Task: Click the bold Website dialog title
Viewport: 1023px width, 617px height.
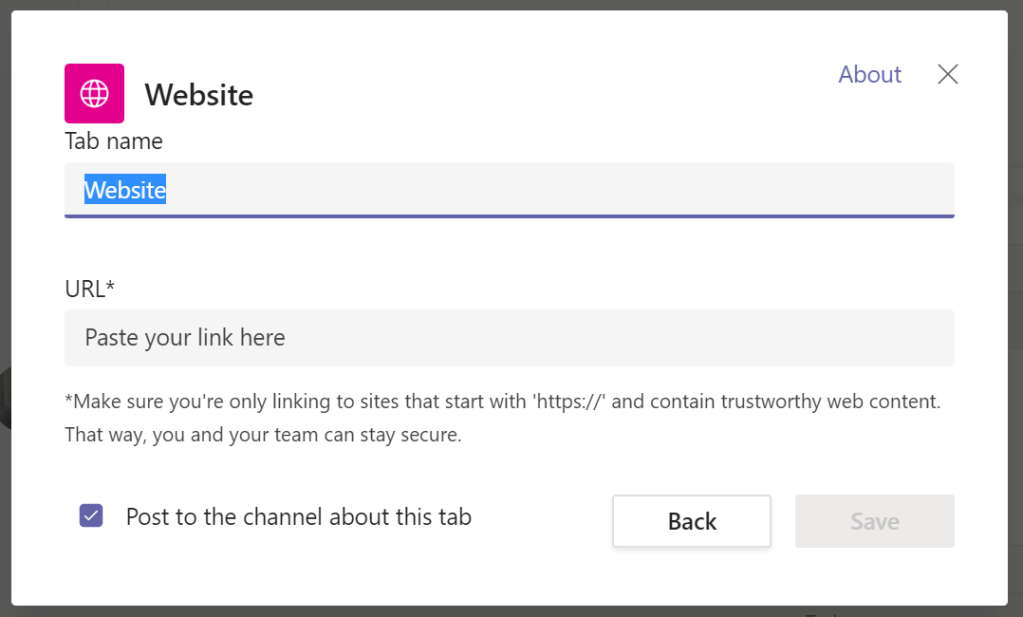Action: [199, 95]
